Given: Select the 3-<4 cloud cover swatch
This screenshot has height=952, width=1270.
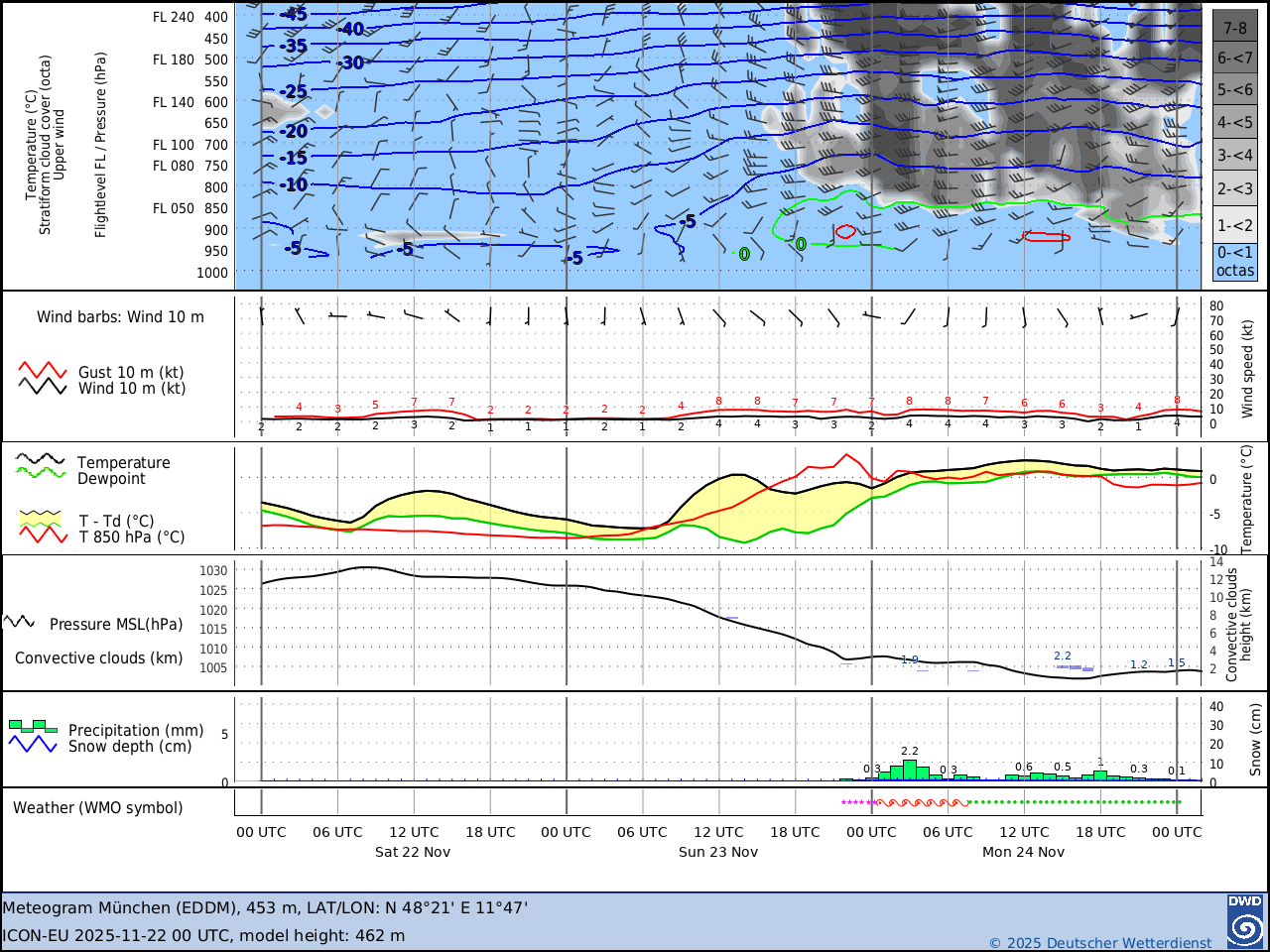Looking at the screenshot, I should pos(1235,155).
